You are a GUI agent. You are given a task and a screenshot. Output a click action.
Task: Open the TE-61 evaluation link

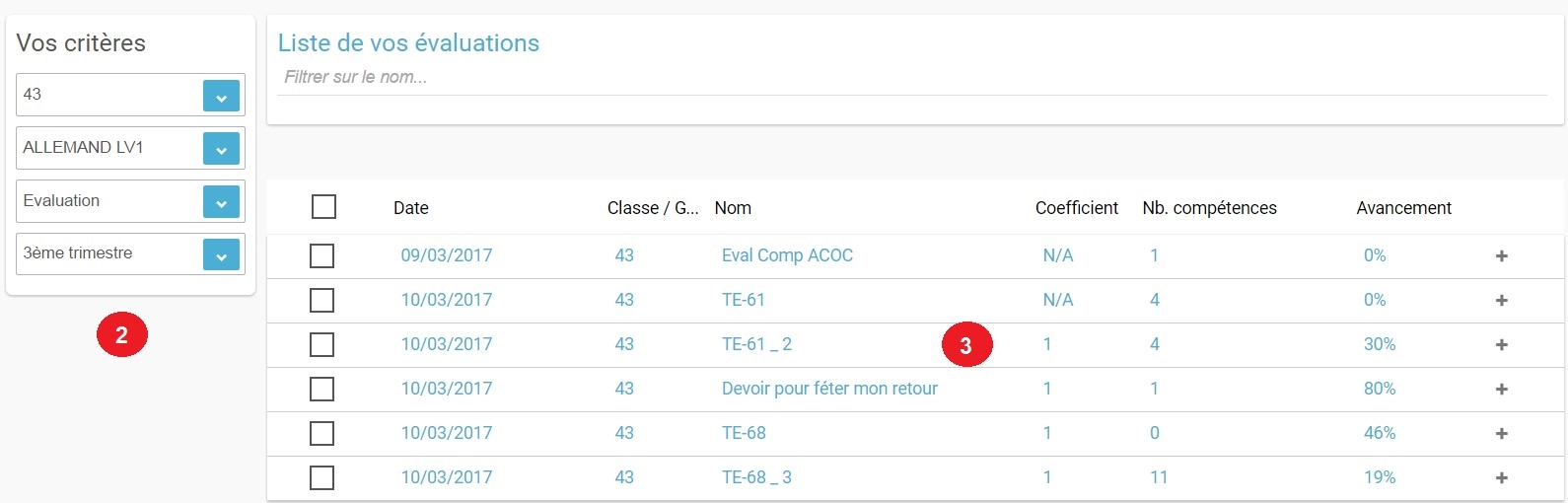(744, 300)
